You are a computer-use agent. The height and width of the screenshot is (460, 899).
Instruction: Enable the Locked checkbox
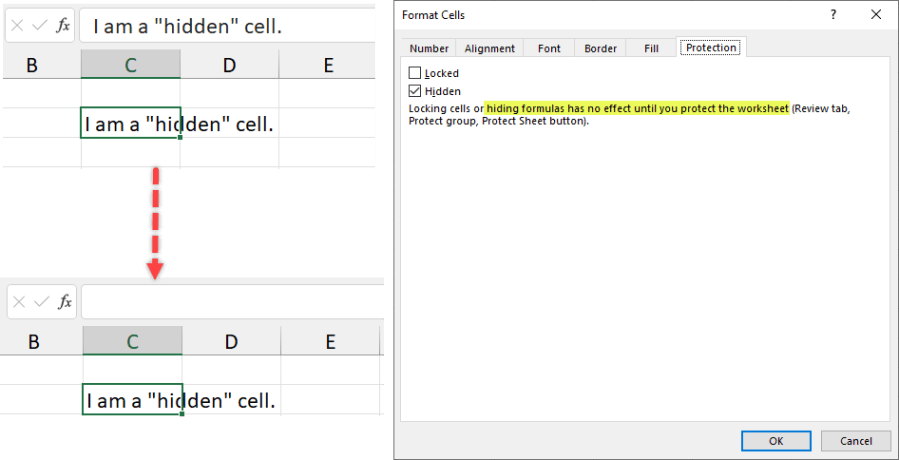point(416,73)
